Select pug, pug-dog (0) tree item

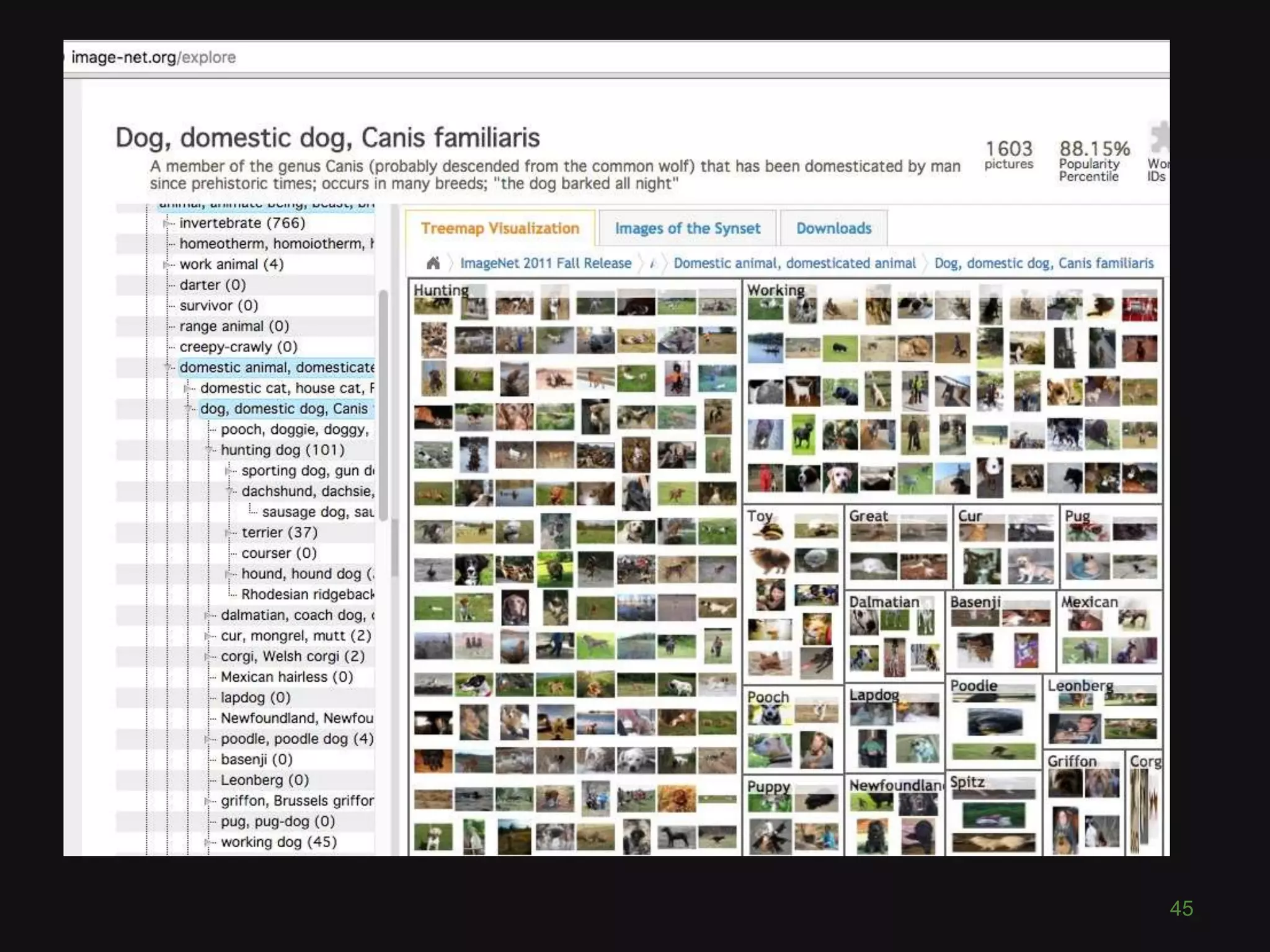pyautogui.click(x=278, y=821)
